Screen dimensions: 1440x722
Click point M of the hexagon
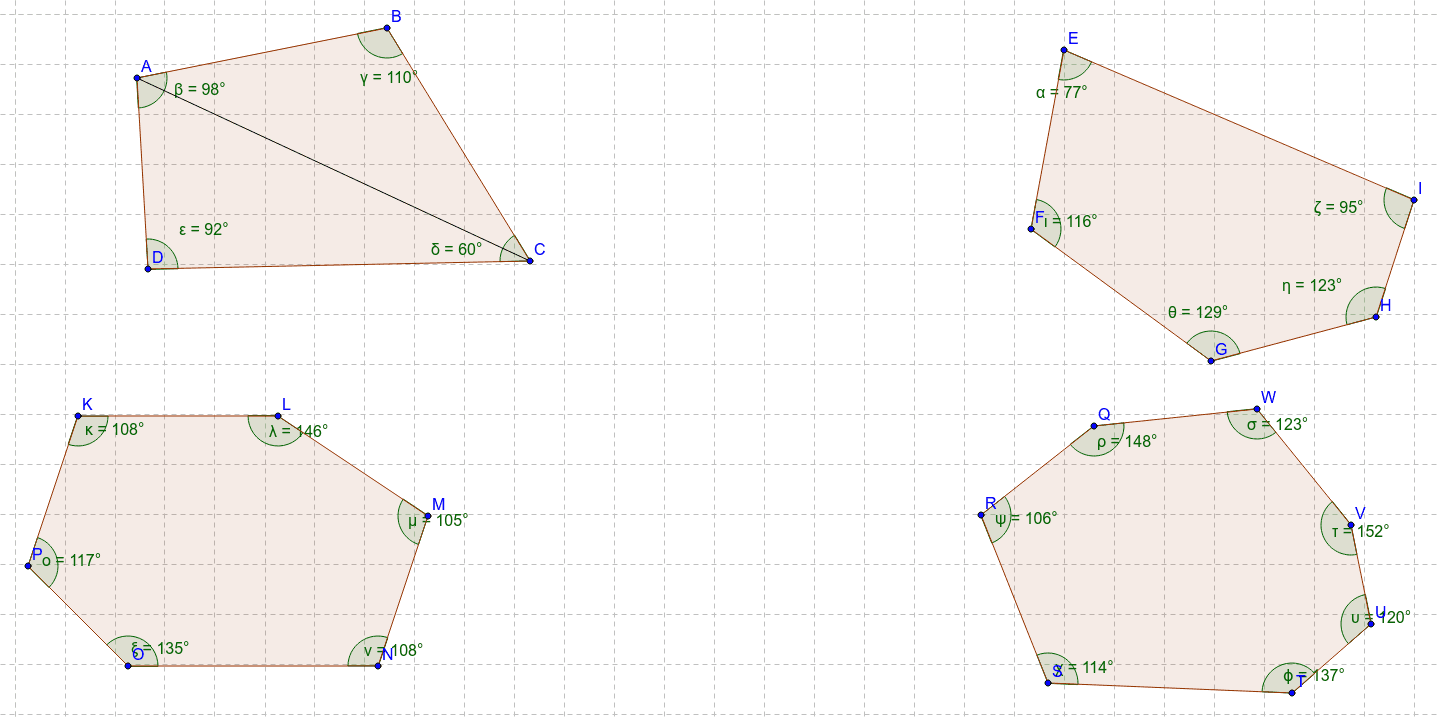coord(428,516)
